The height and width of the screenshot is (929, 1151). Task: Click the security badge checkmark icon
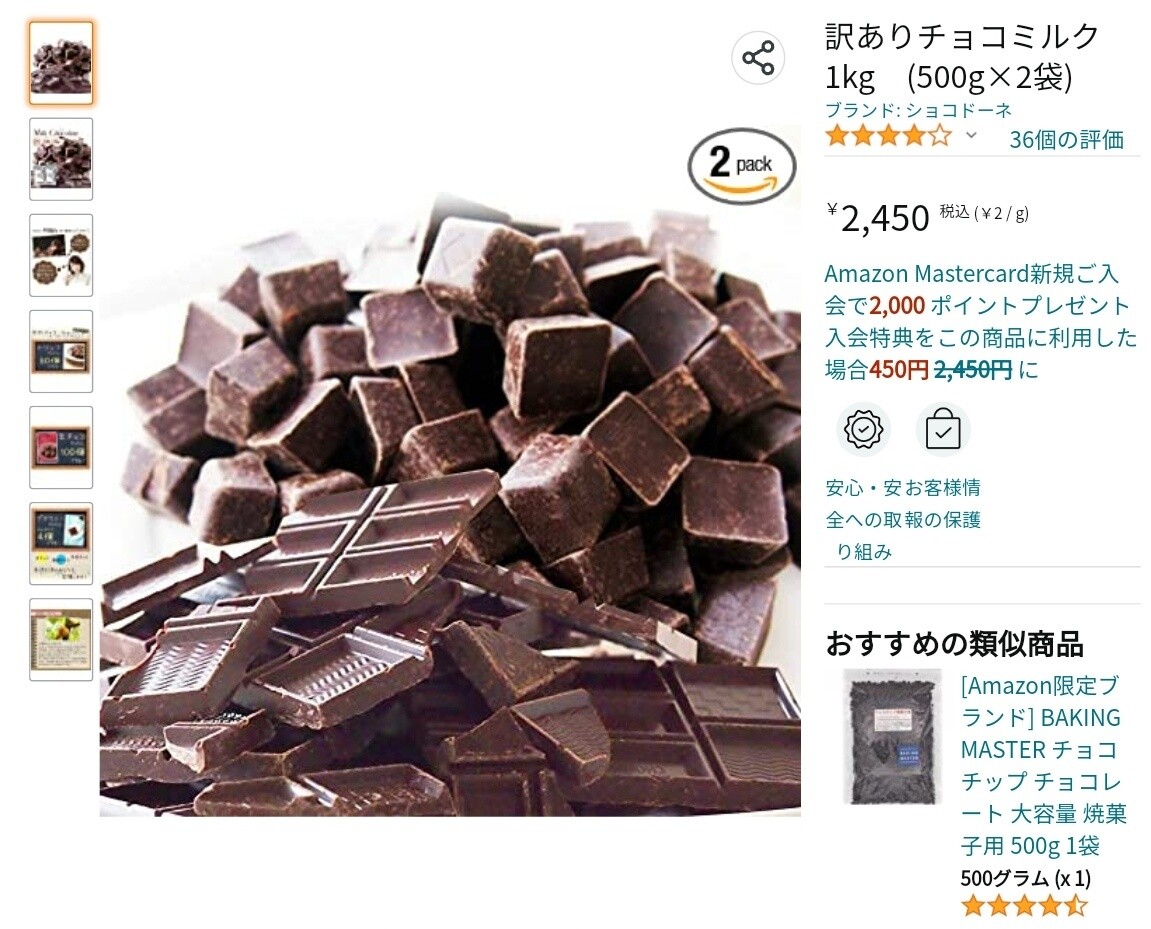click(x=863, y=429)
